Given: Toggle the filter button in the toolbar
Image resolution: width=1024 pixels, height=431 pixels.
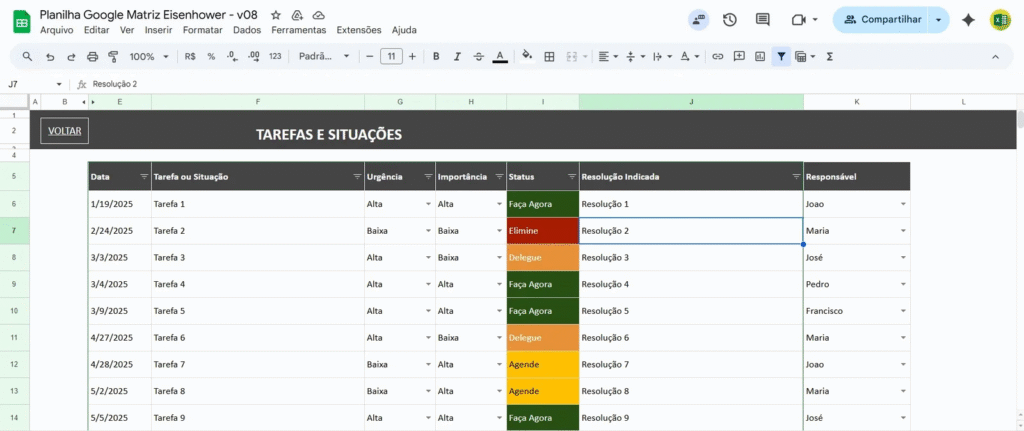Looking at the screenshot, I should 781,56.
